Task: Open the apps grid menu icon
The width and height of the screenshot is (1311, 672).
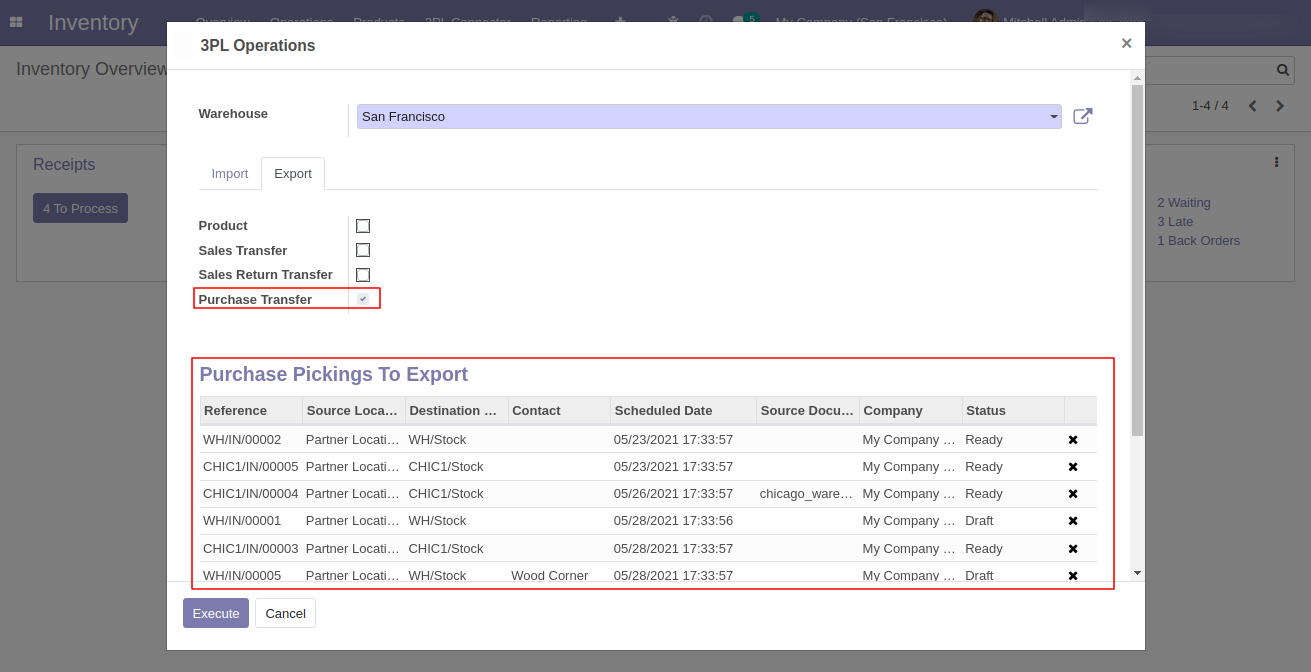Action: (16, 22)
